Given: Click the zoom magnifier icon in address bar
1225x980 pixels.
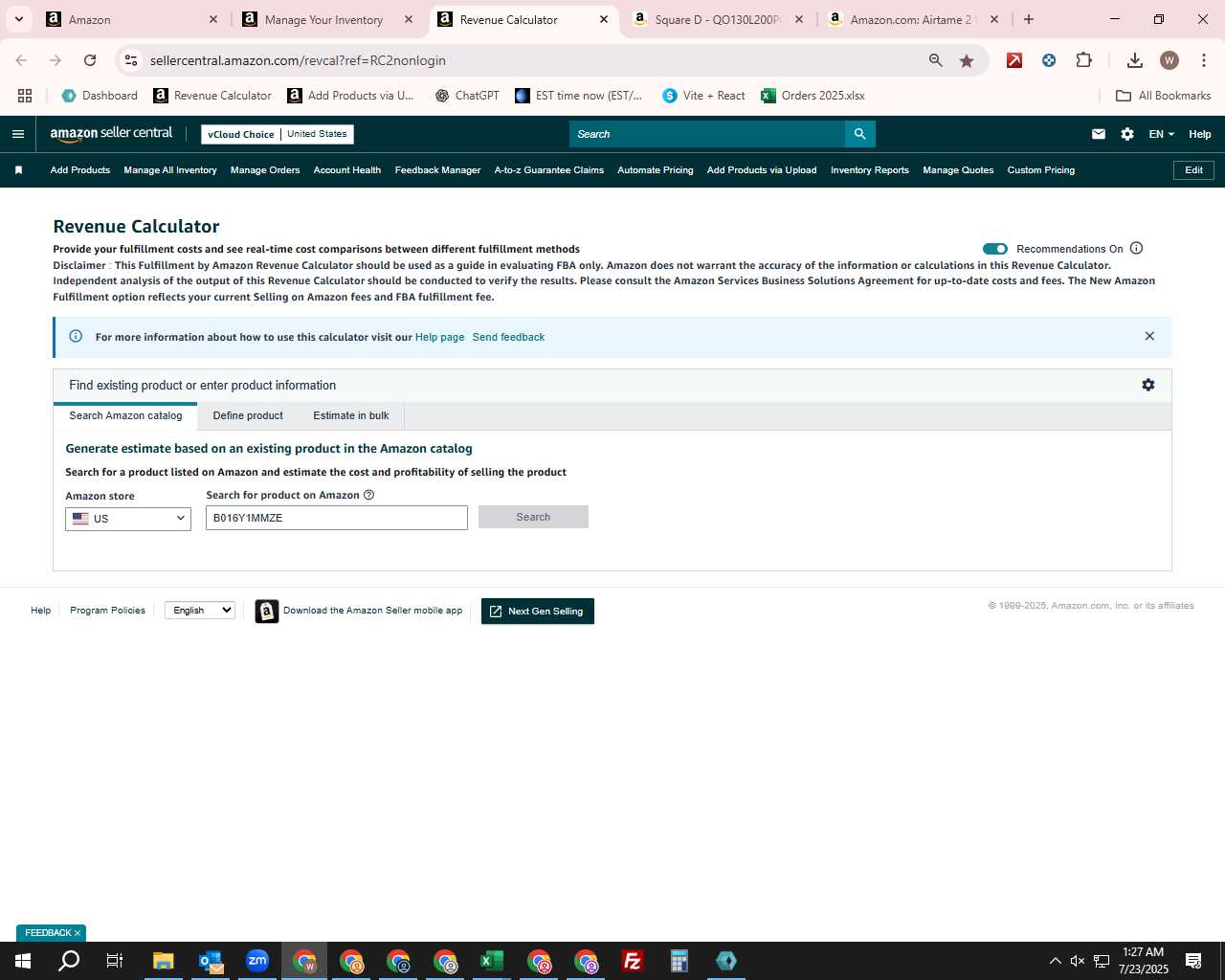Looking at the screenshot, I should 935,60.
